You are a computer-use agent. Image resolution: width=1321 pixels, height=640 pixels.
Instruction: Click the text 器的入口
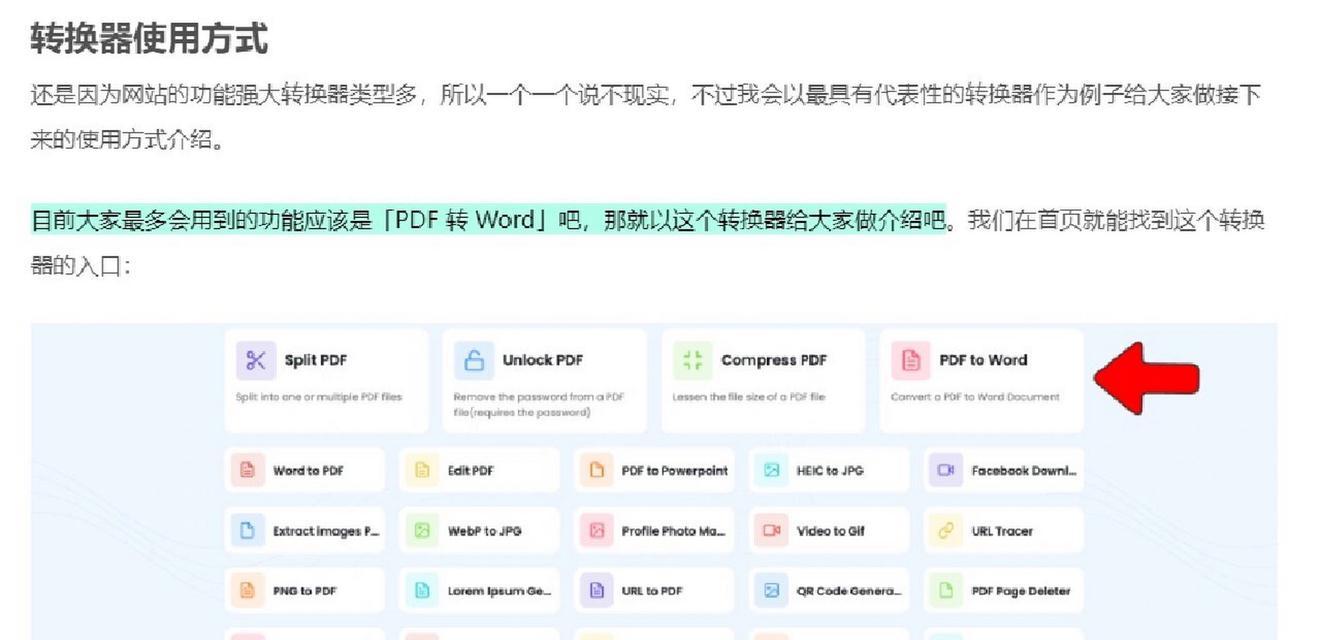80,266
